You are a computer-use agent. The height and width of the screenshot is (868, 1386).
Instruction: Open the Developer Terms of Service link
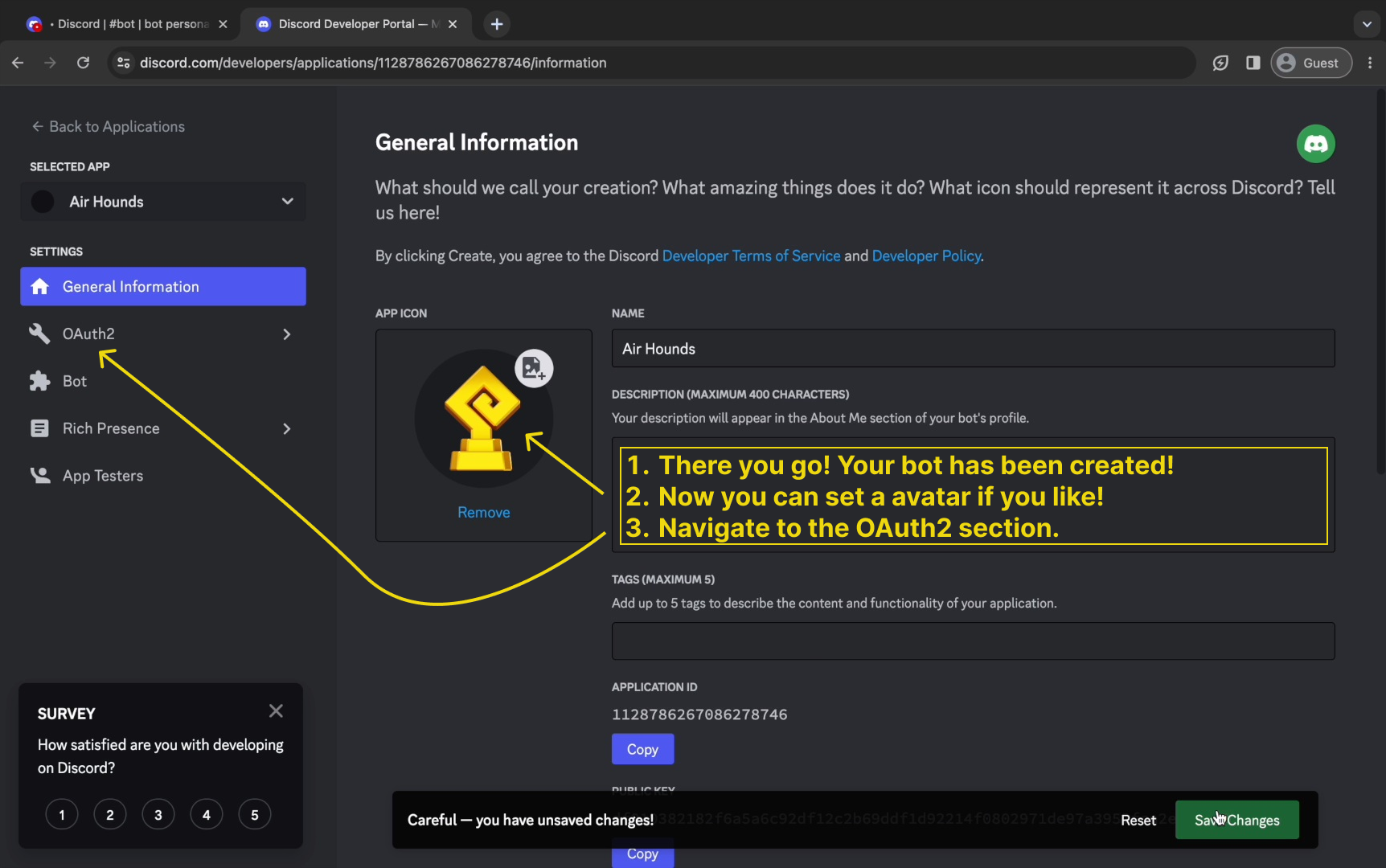(x=751, y=256)
